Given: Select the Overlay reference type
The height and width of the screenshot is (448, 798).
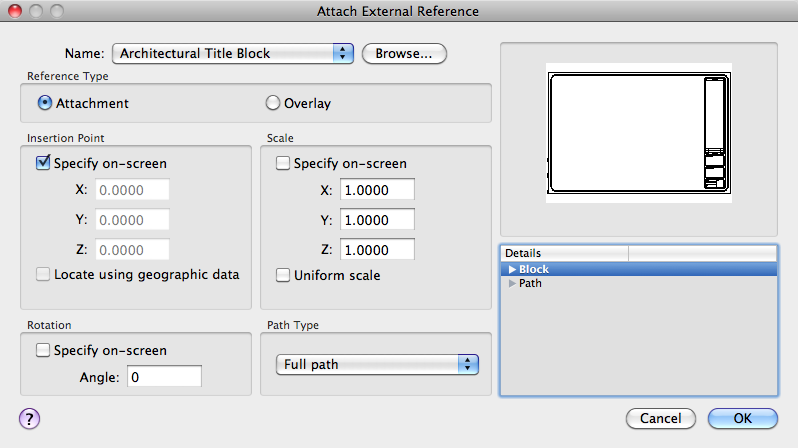Looking at the screenshot, I should [x=272, y=103].
